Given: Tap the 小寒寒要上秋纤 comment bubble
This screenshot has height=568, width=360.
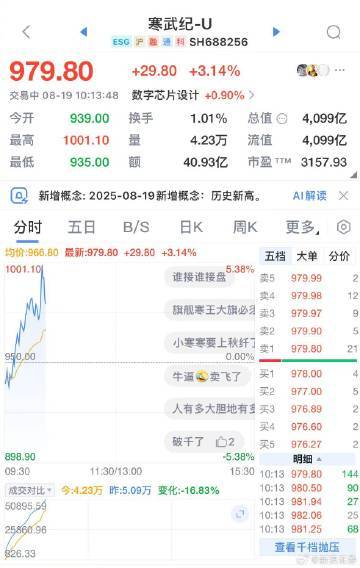Looking at the screenshot, I should [210, 342].
